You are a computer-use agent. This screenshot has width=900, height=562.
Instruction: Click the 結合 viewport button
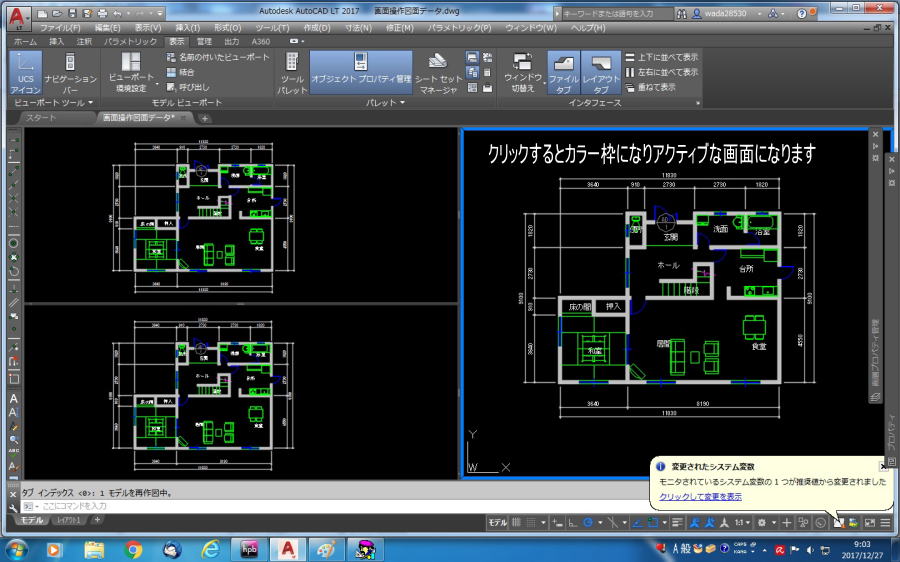tap(180, 72)
